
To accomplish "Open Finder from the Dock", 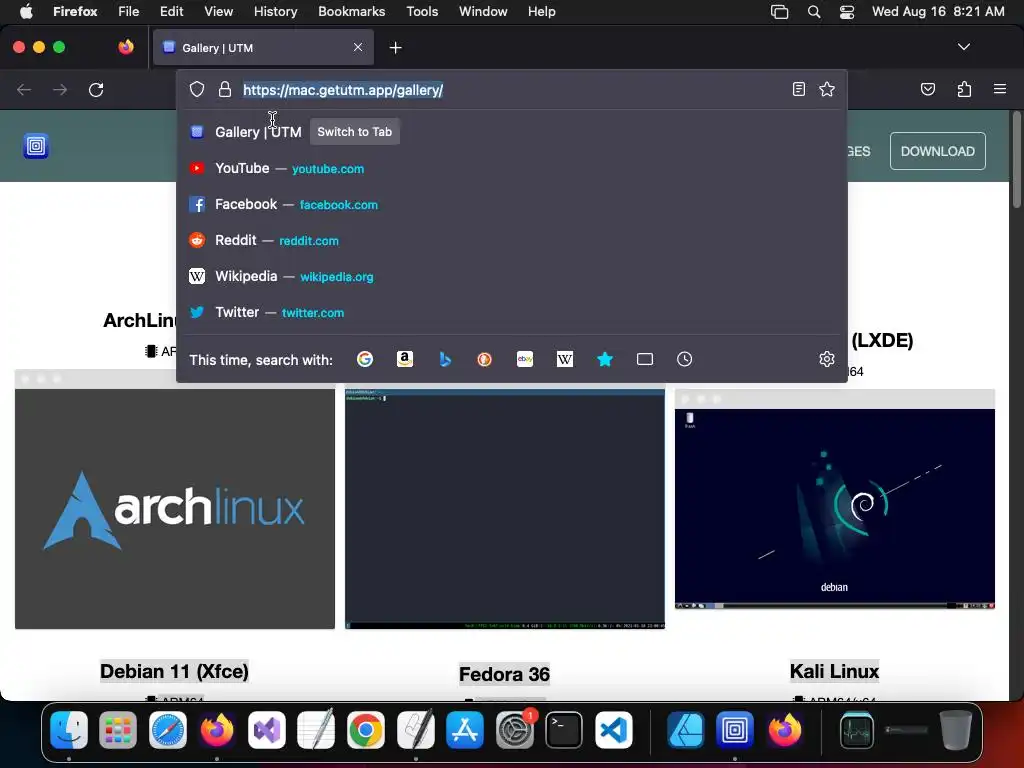I will (69, 729).
